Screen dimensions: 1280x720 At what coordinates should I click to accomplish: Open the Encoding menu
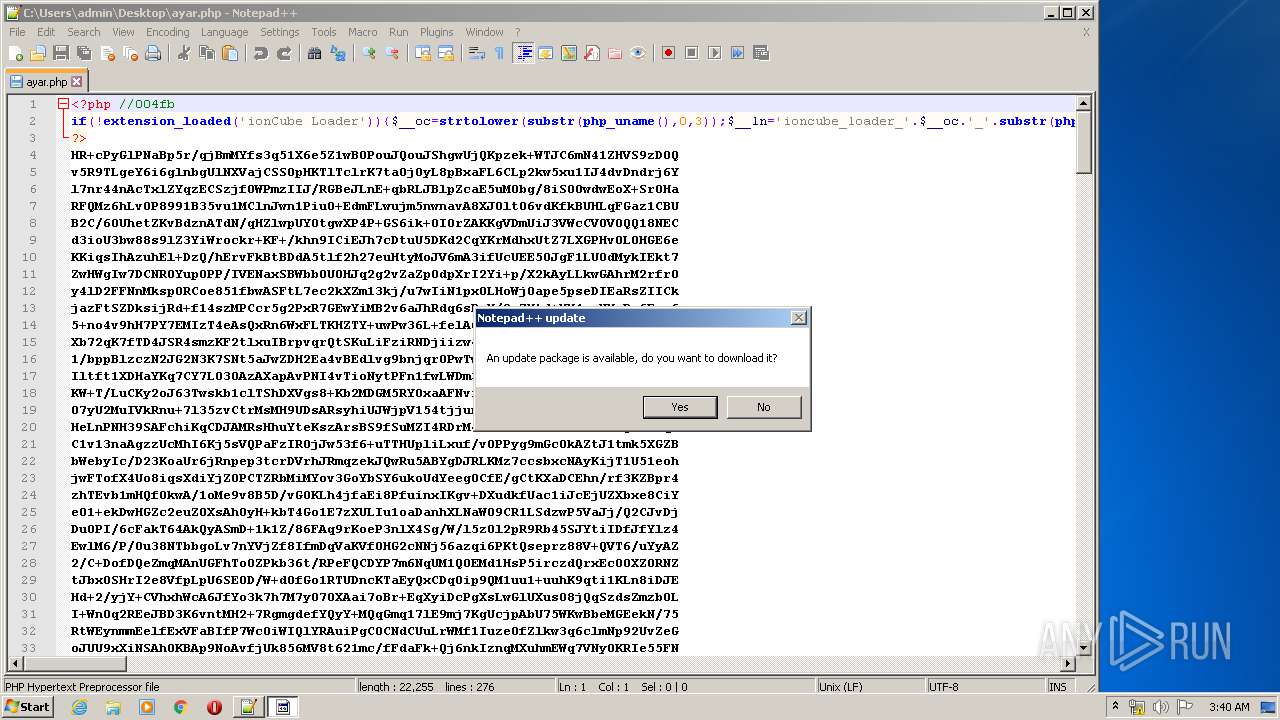tap(167, 32)
